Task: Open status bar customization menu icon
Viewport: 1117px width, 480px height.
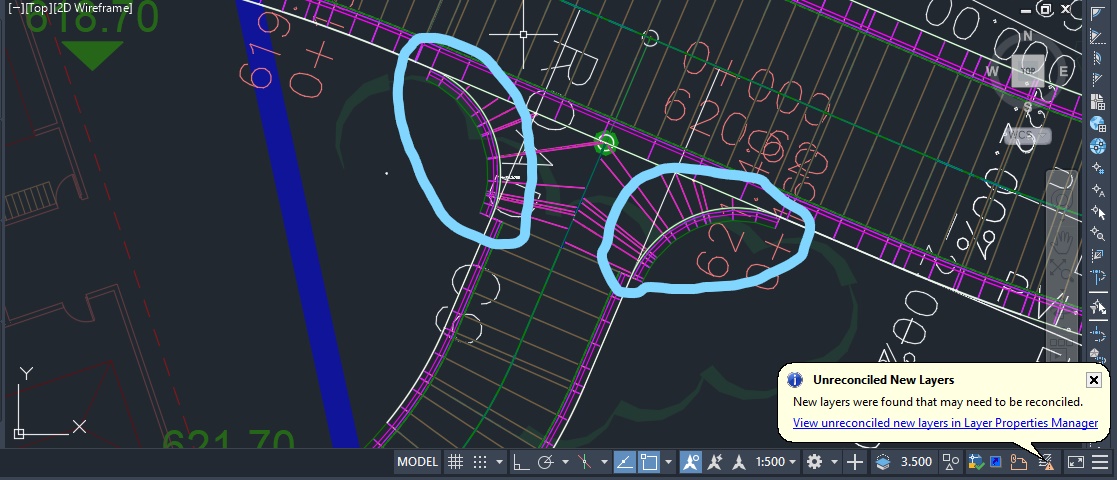Action: pos(1101,462)
